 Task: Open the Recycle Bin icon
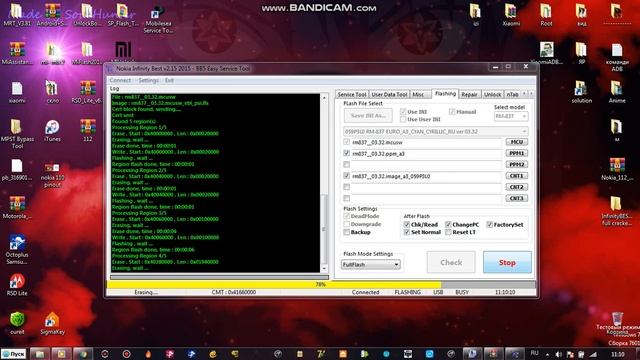[x=617, y=323]
